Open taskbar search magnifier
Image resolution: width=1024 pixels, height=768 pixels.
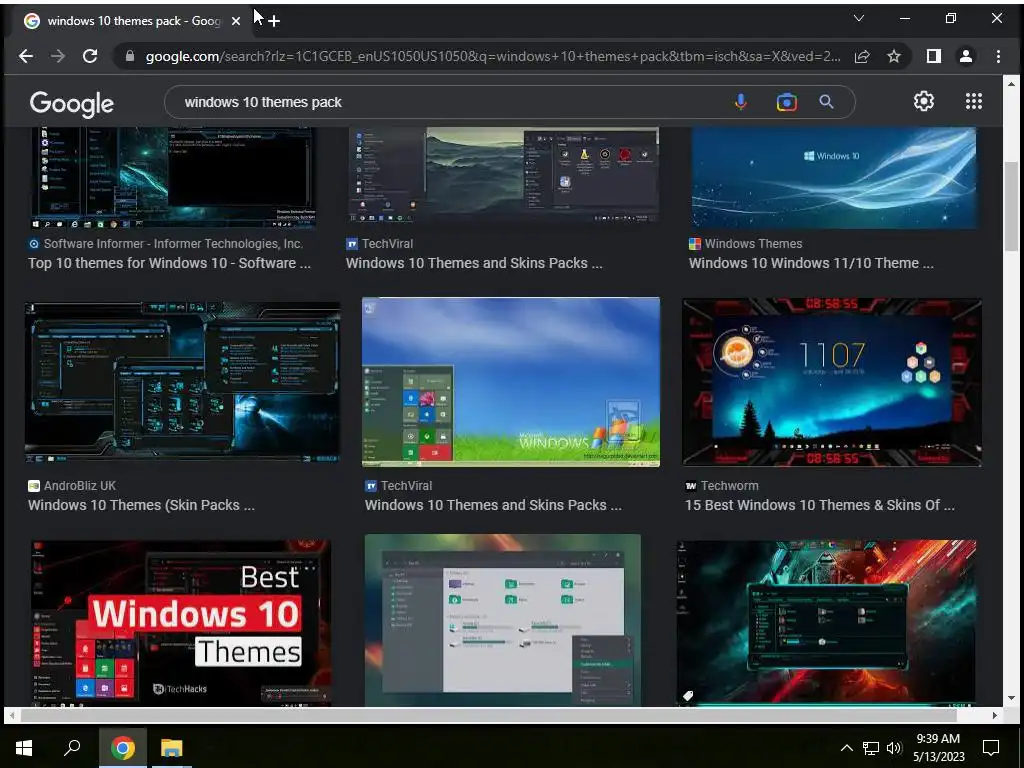click(72, 748)
